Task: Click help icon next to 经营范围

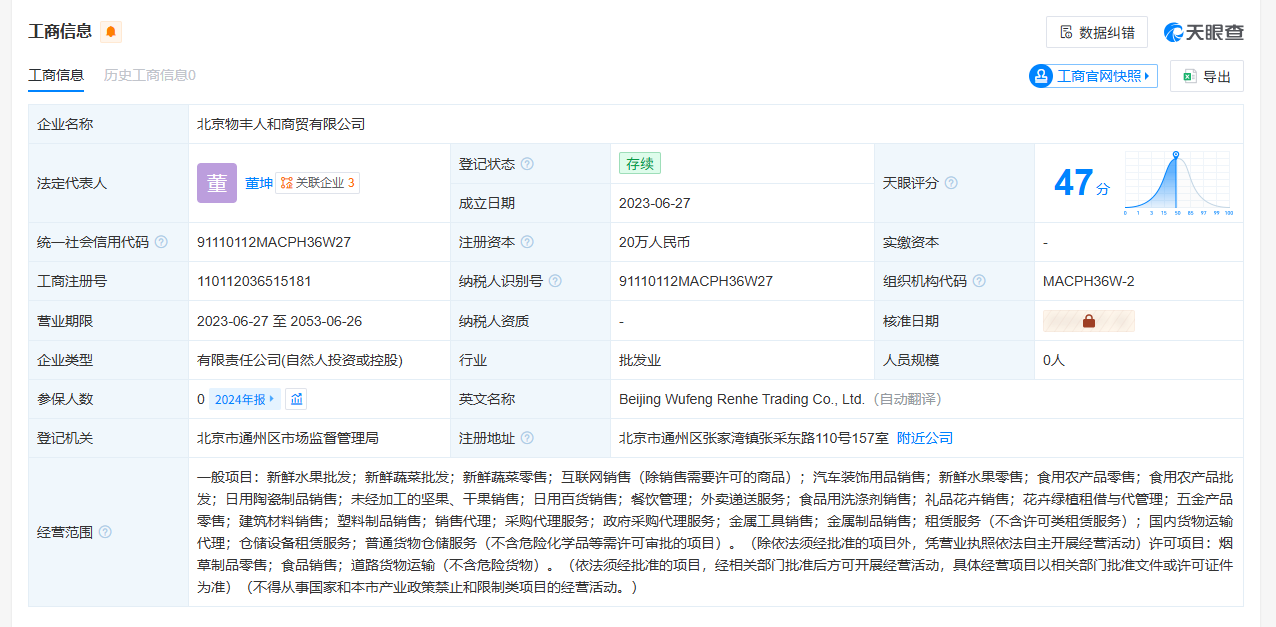Action: click(105, 532)
